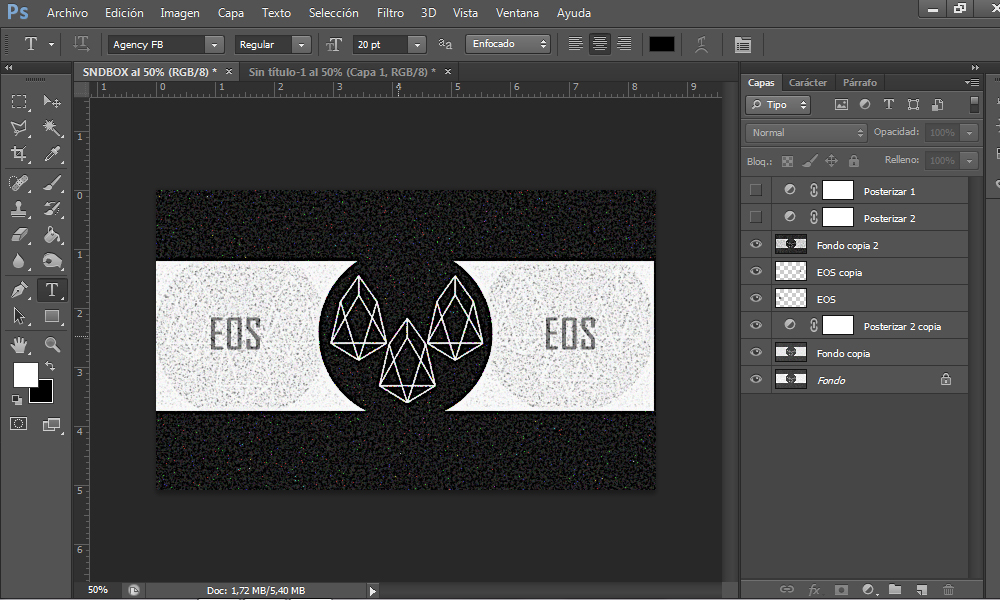
Task: Select the Crop tool
Action: click(19, 154)
